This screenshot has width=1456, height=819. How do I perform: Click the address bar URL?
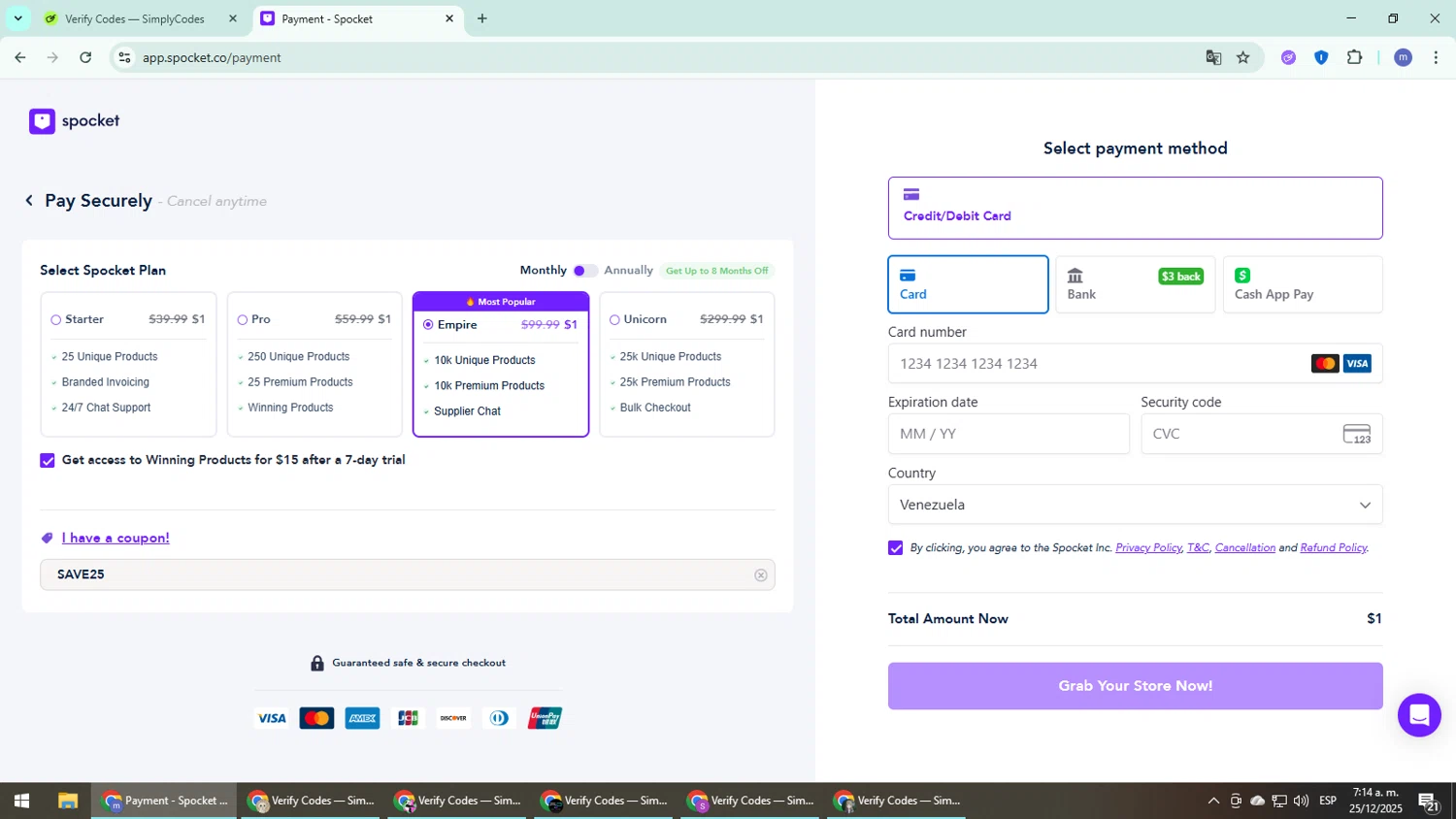tap(212, 58)
